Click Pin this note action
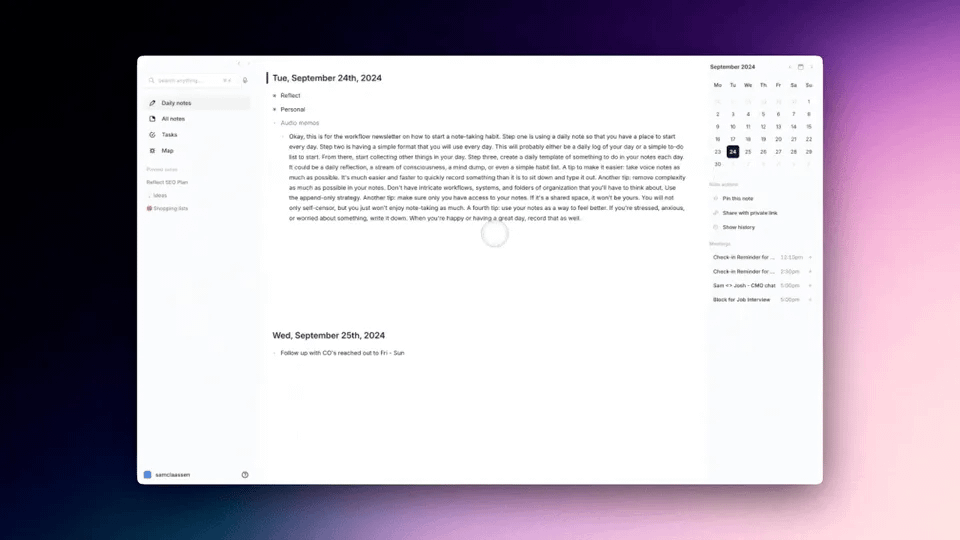The width and height of the screenshot is (960, 540). 738,198
